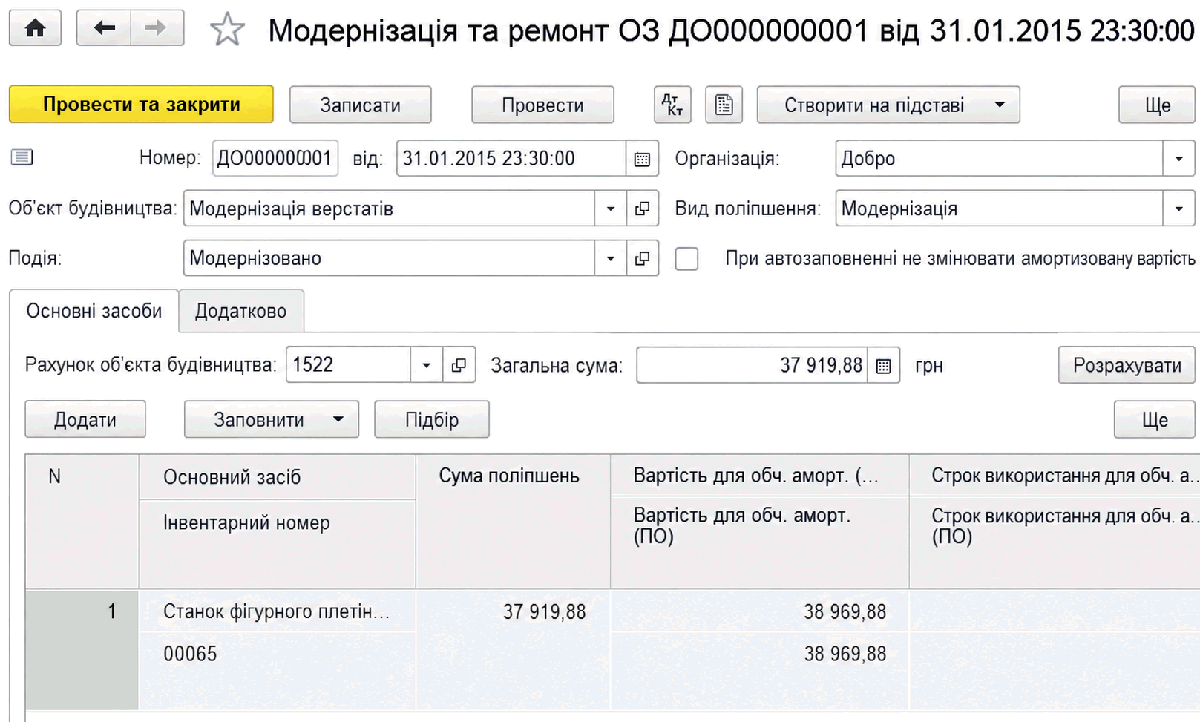Image resolution: width=1200 pixels, height=722 pixels.
Task: Toggle 'При автозаповненні не змінювати амортизовану вартість'
Action: 687,258
